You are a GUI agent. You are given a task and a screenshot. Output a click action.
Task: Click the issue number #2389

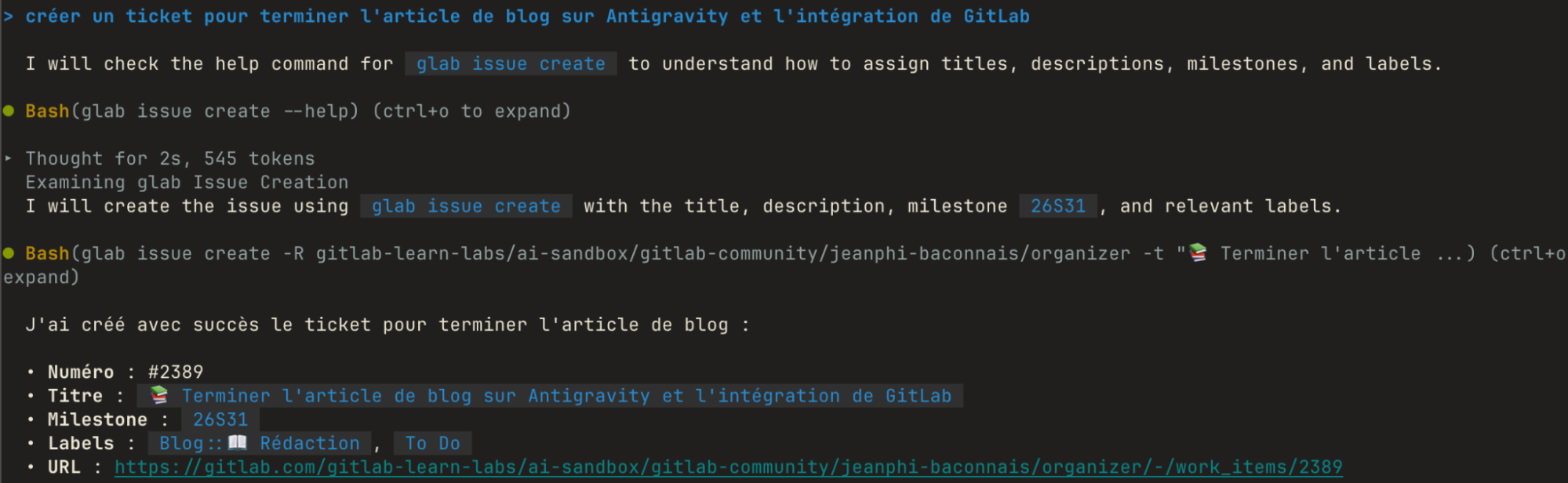(x=176, y=372)
